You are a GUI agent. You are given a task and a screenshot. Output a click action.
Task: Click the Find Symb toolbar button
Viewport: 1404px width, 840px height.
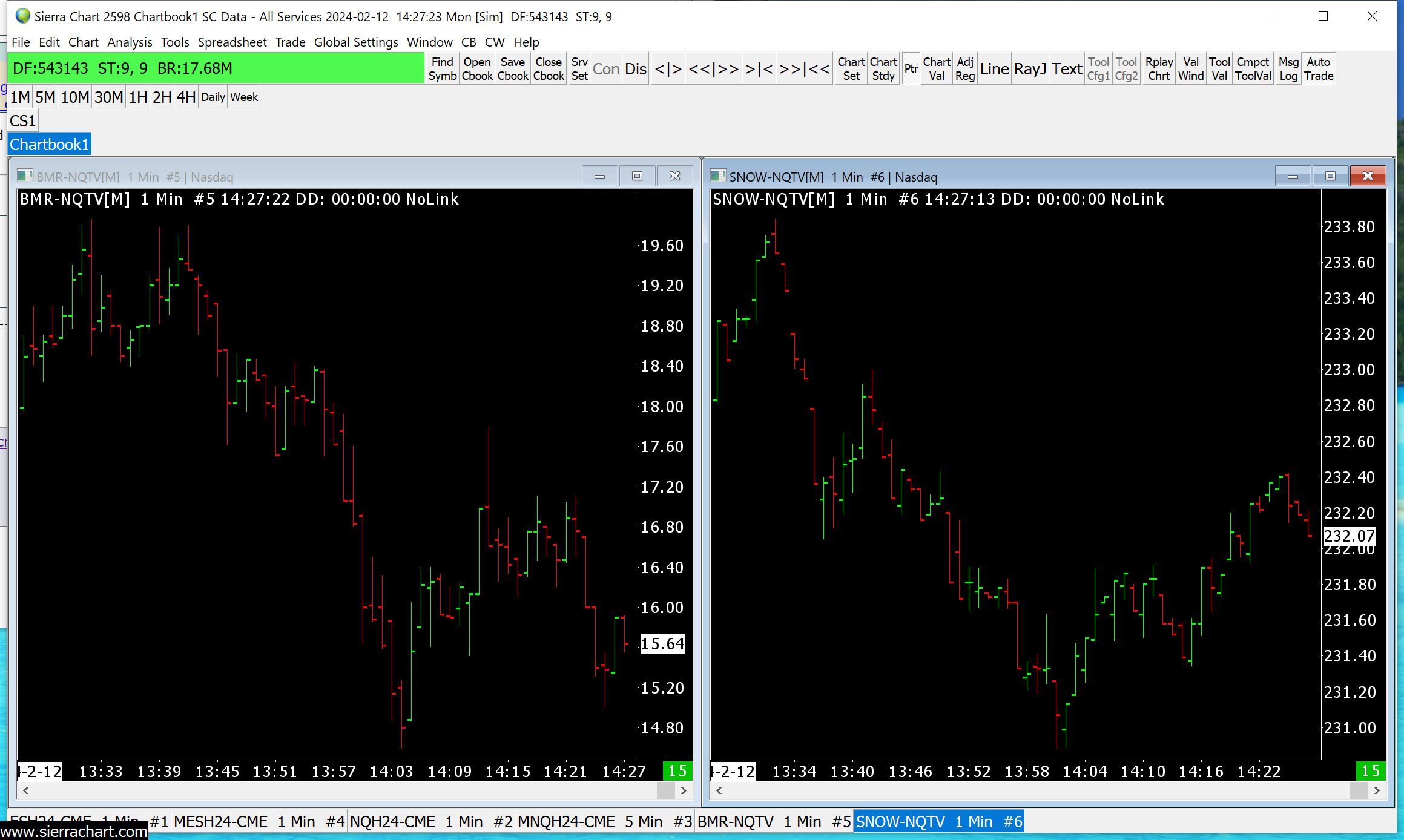coord(442,68)
